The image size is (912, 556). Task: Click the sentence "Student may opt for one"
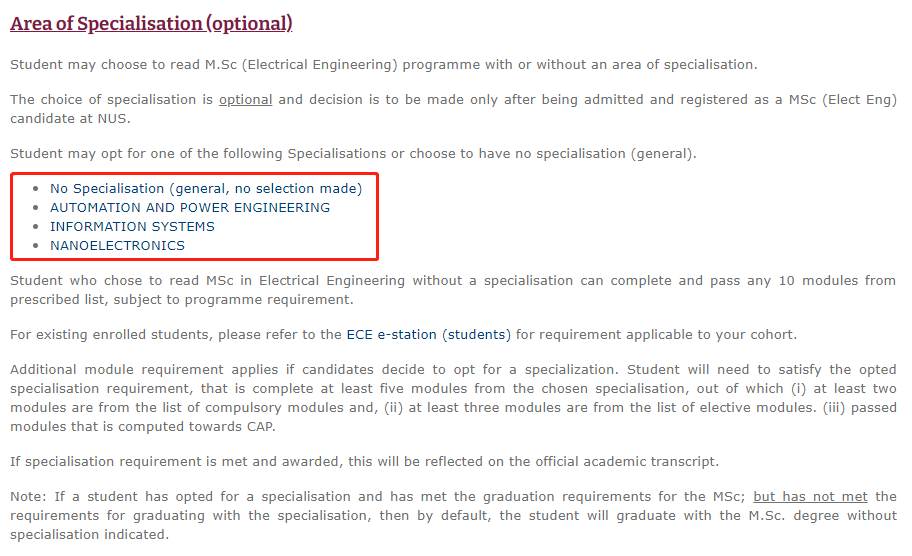pyautogui.click(x=353, y=154)
